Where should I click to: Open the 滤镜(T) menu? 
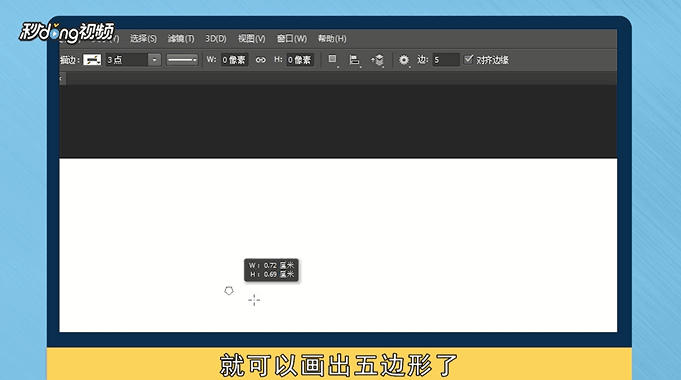(x=181, y=39)
